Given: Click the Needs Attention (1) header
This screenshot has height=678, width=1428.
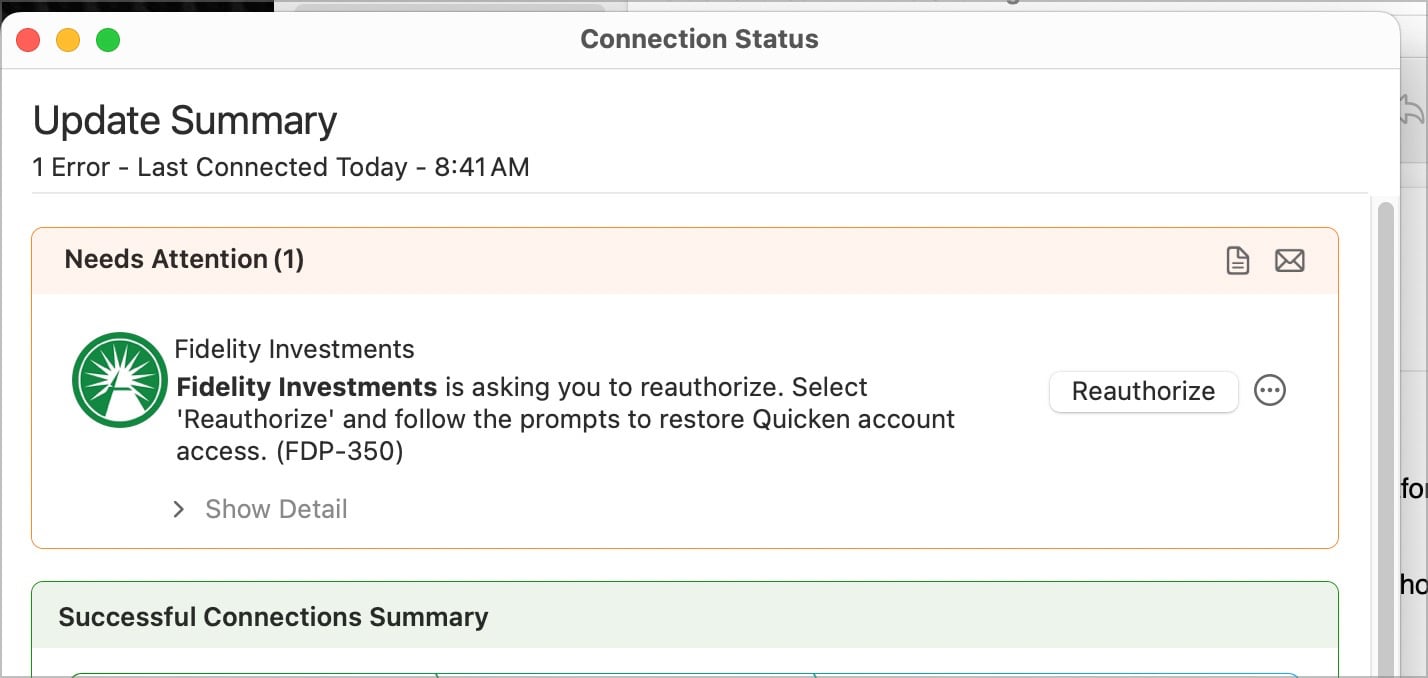Looking at the screenshot, I should tap(184, 260).
